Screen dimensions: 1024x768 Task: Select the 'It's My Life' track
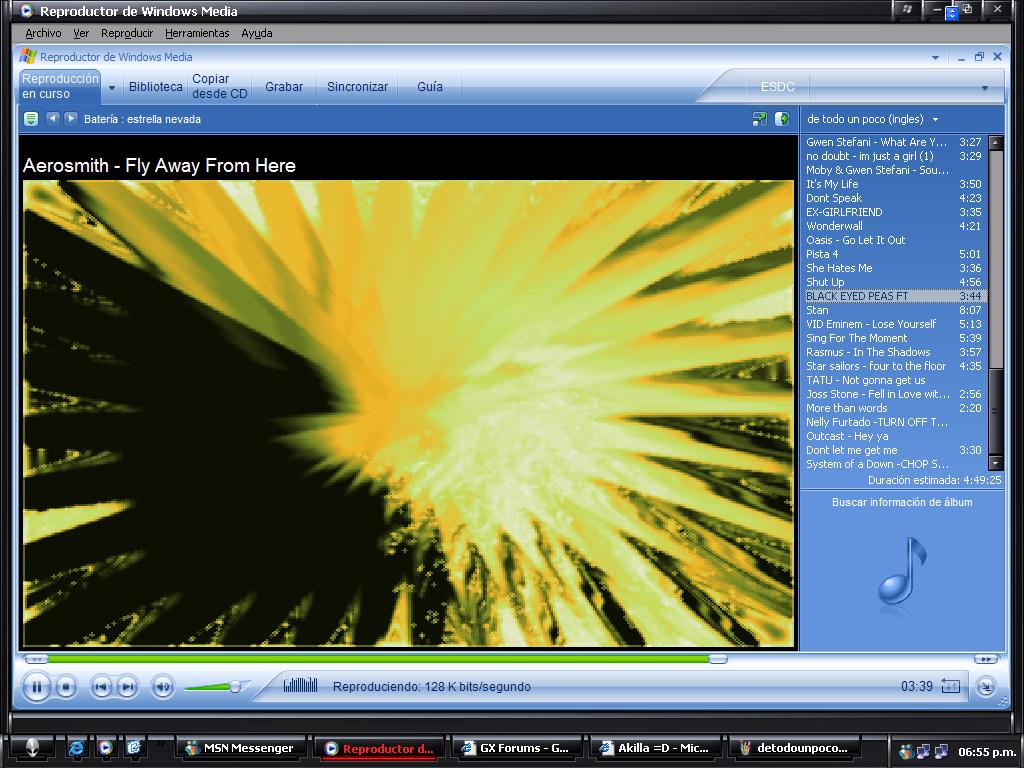[x=894, y=184]
